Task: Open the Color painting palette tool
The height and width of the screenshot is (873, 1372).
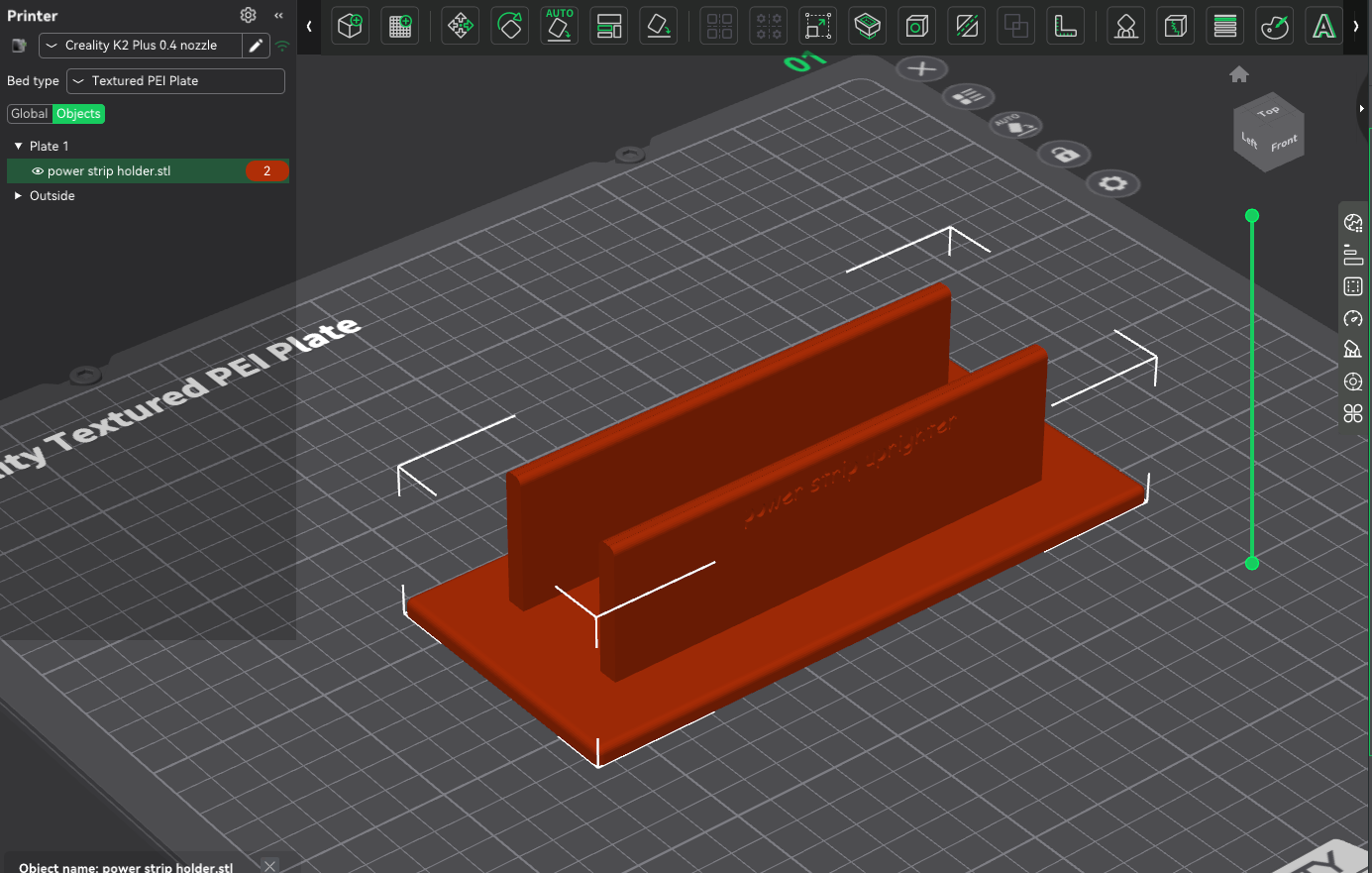Action: (1275, 26)
